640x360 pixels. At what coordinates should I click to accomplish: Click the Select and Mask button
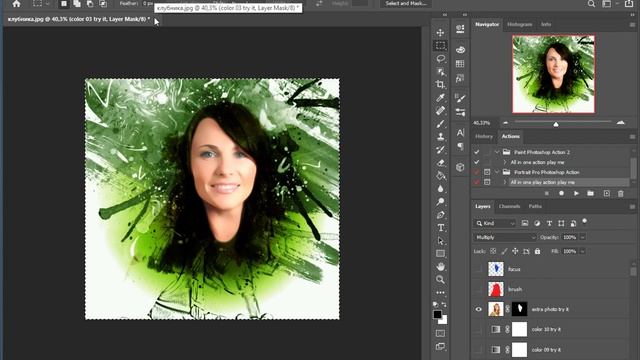406,3
